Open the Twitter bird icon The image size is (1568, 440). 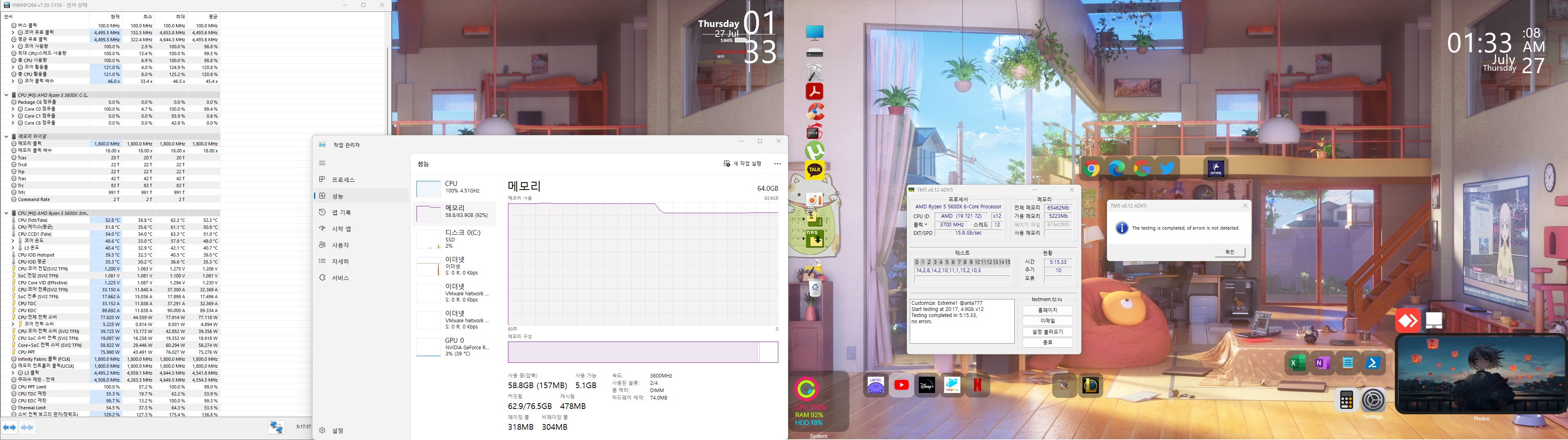1167,168
